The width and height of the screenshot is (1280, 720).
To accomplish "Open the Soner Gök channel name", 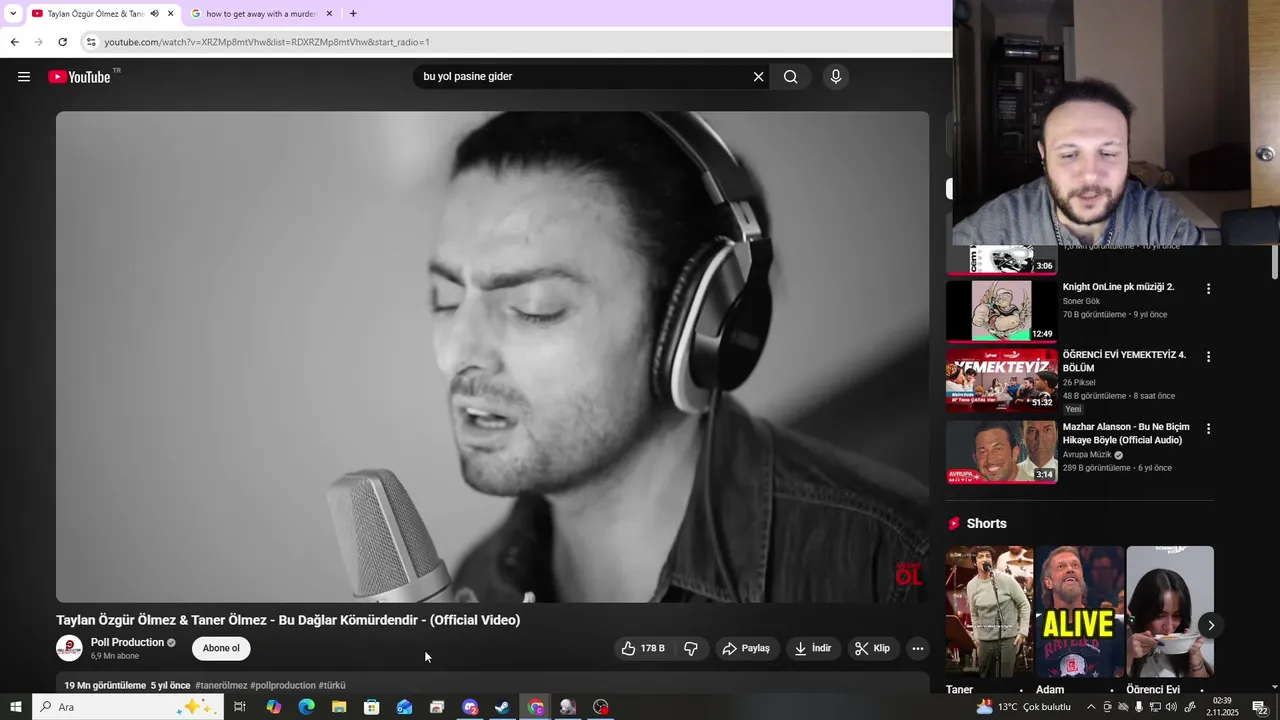I will click(1081, 301).
